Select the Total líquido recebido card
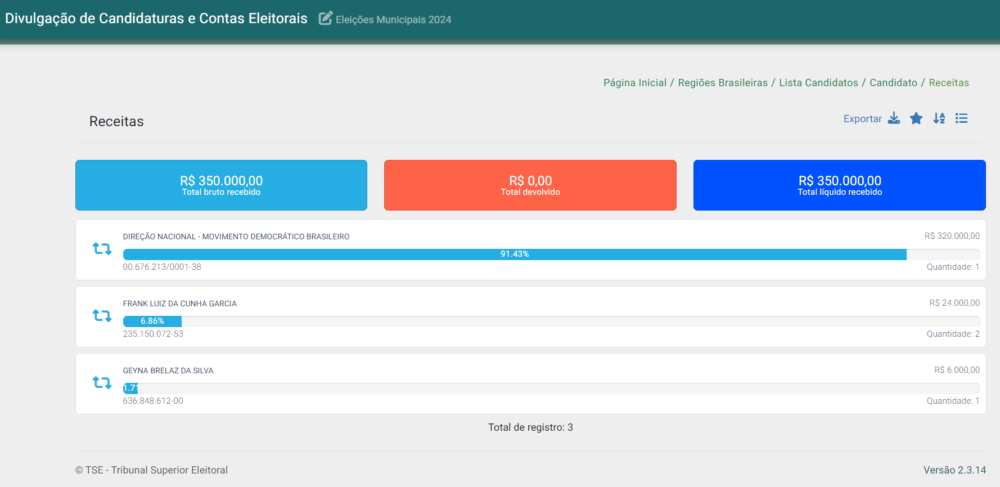Viewport: 1000px width, 487px height. coord(839,185)
